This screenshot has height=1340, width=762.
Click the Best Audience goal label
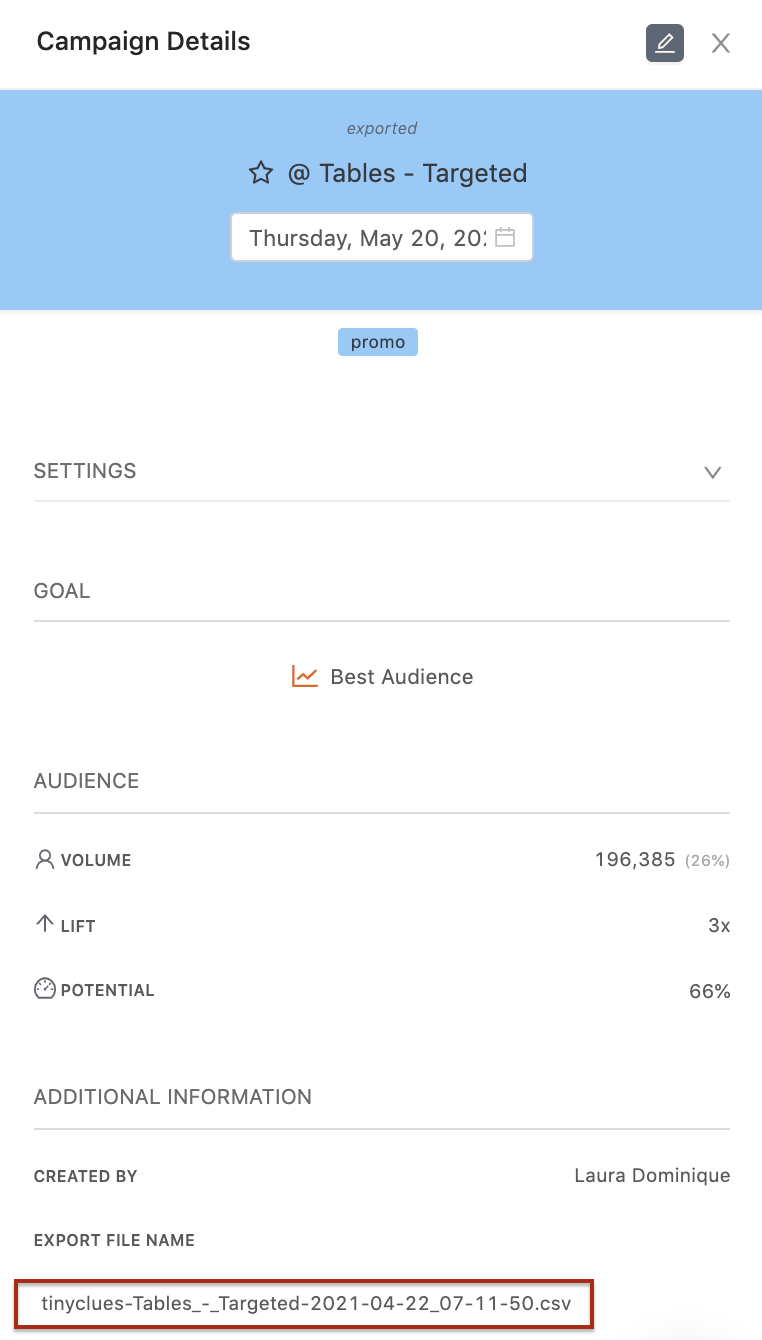(x=401, y=677)
